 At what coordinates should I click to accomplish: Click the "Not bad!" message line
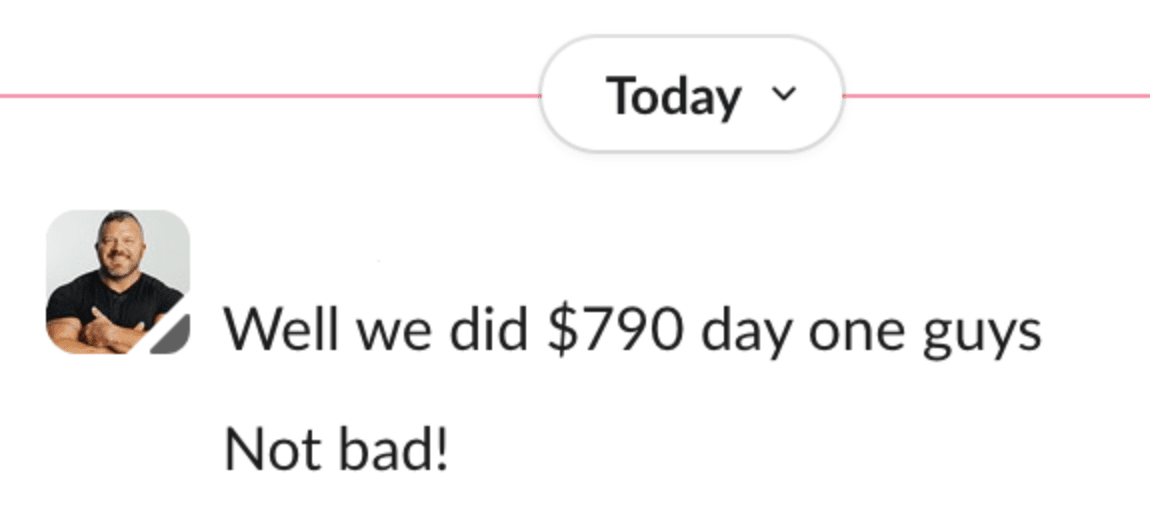(337, 451)
